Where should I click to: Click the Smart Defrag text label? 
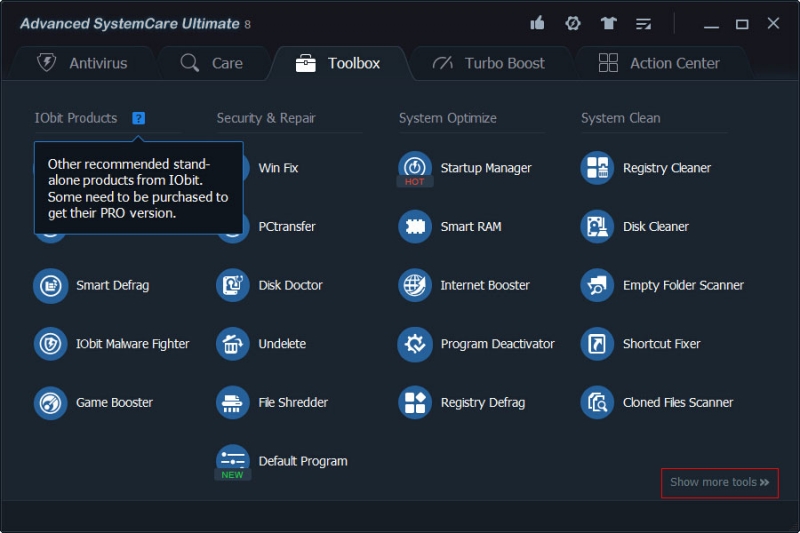click(112, 285)
